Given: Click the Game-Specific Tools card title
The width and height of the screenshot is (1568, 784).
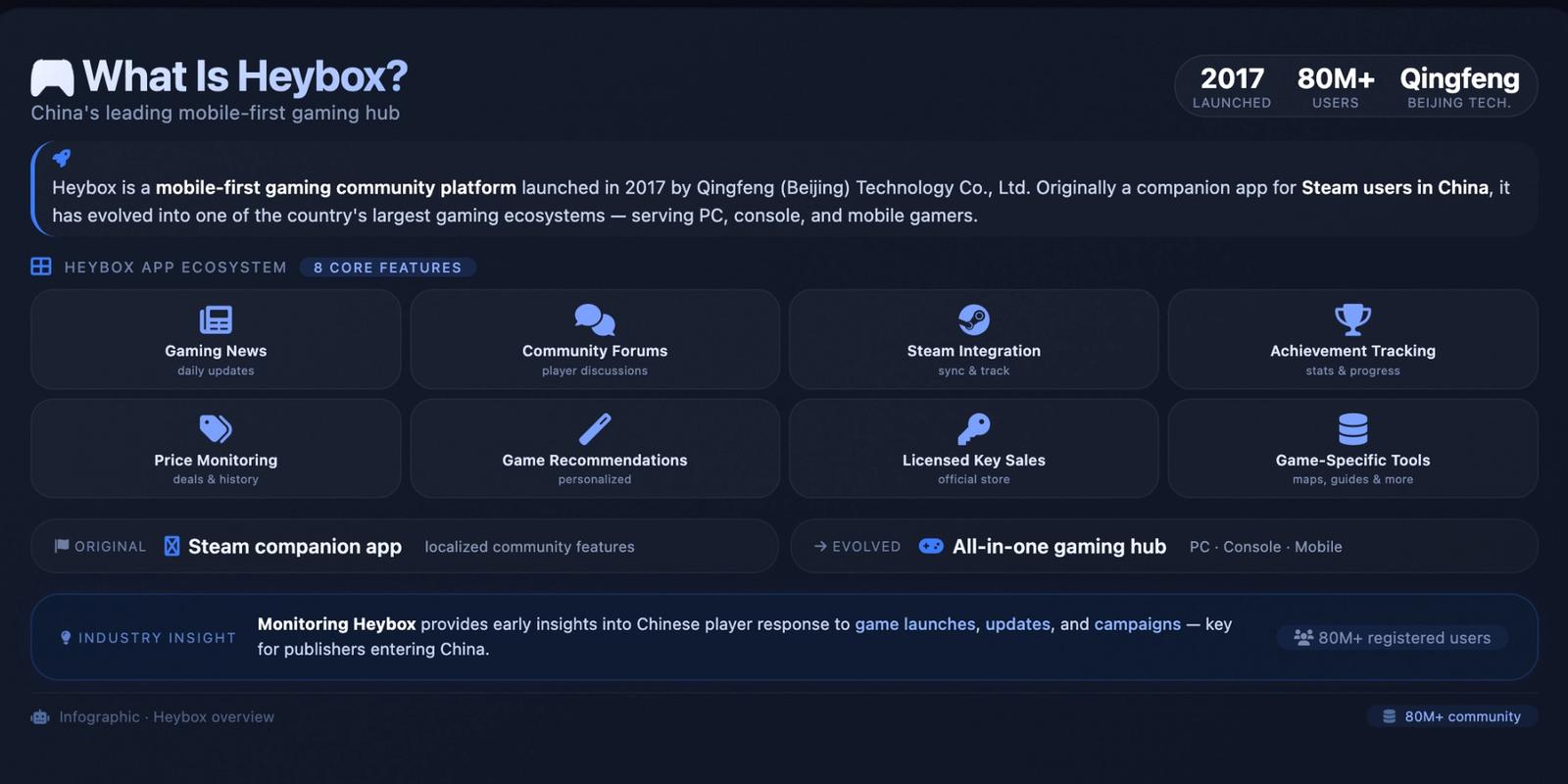Looking at the screenshot, I should click(x=1353, y=460).
